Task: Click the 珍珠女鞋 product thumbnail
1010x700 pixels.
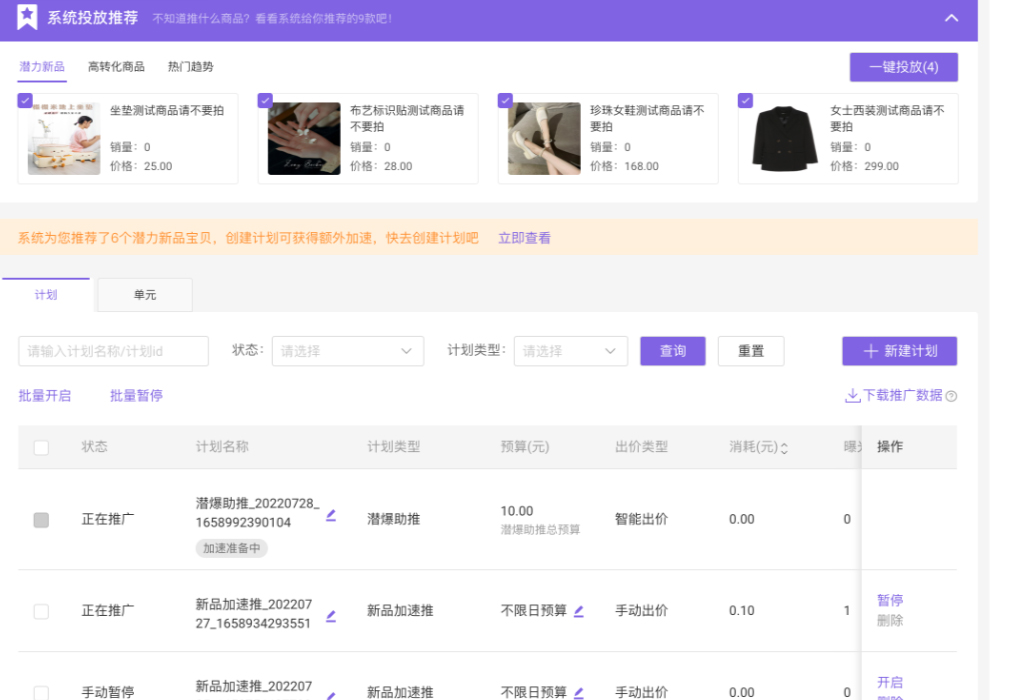Action: 544,139
